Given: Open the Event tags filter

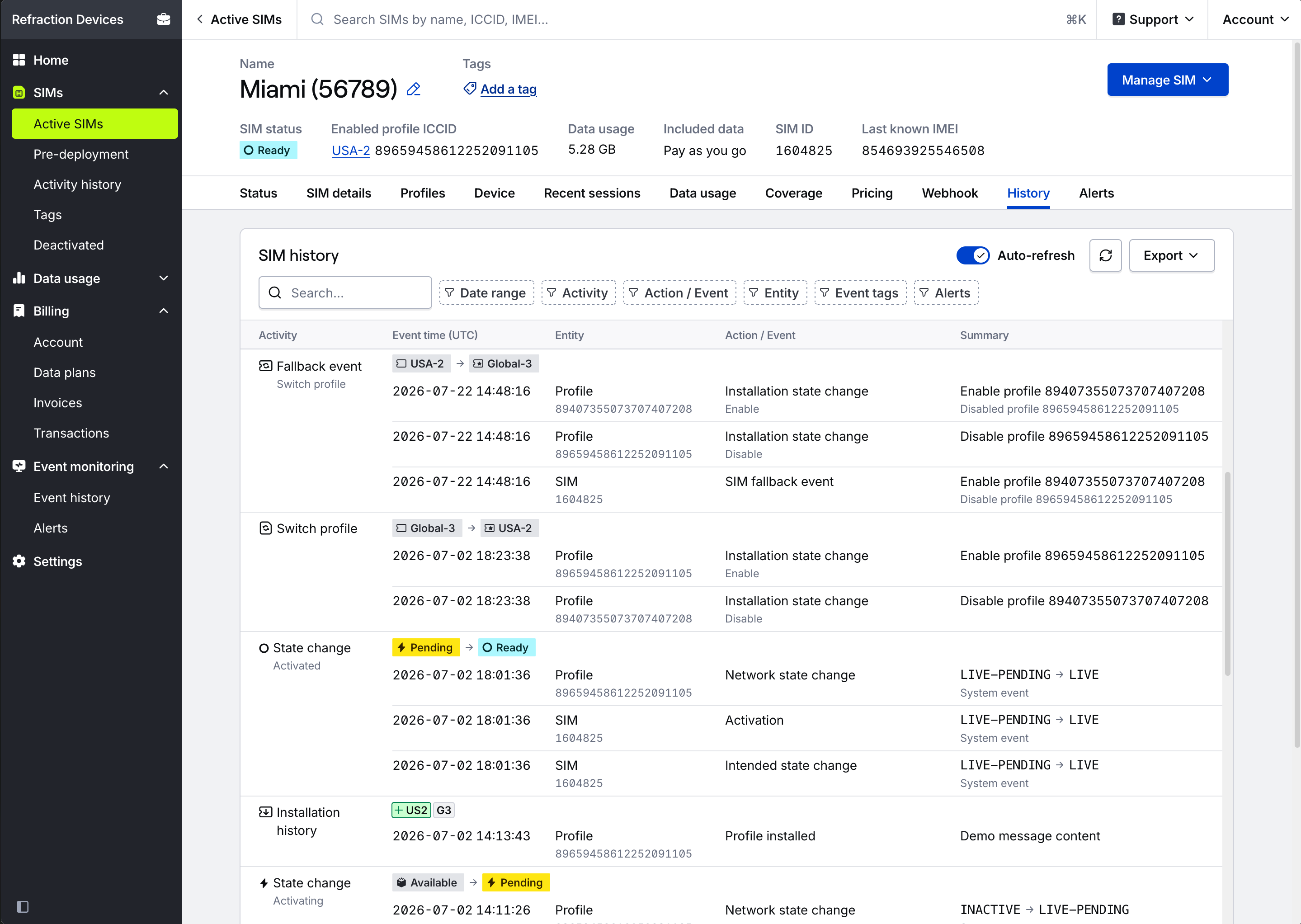Looking at the screenshot, I should click(860, 292).
